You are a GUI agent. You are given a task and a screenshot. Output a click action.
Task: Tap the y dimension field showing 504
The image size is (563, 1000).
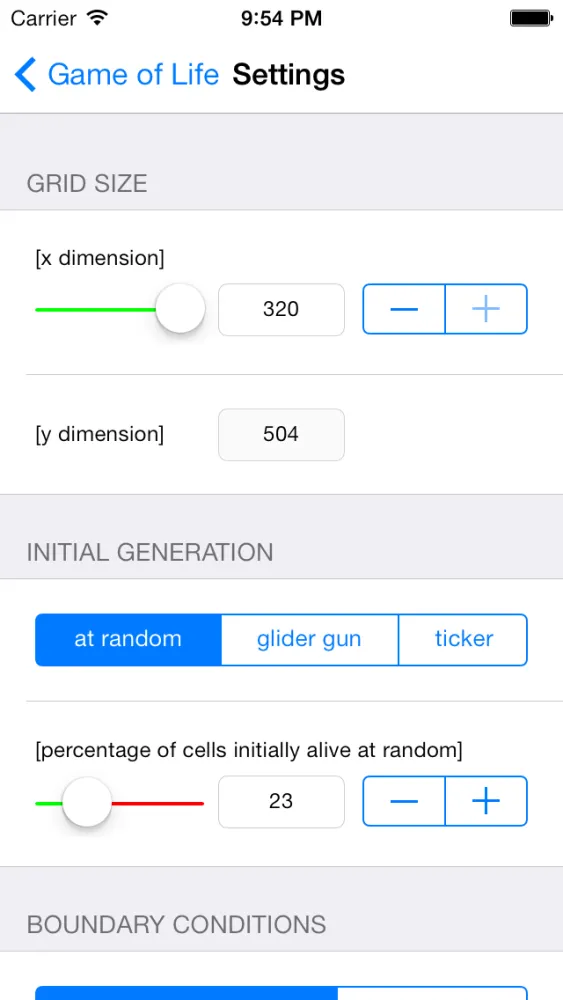(x=281, y=435)
